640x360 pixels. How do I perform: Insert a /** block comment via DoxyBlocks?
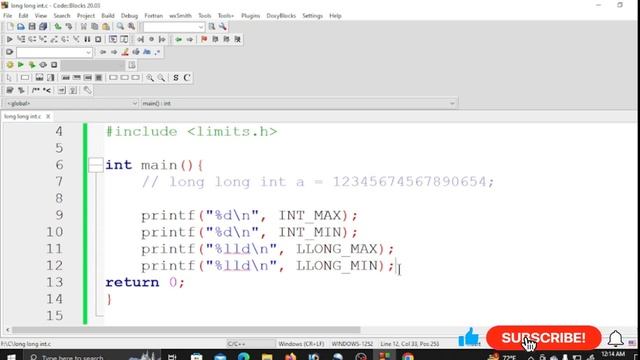point(36,90)
